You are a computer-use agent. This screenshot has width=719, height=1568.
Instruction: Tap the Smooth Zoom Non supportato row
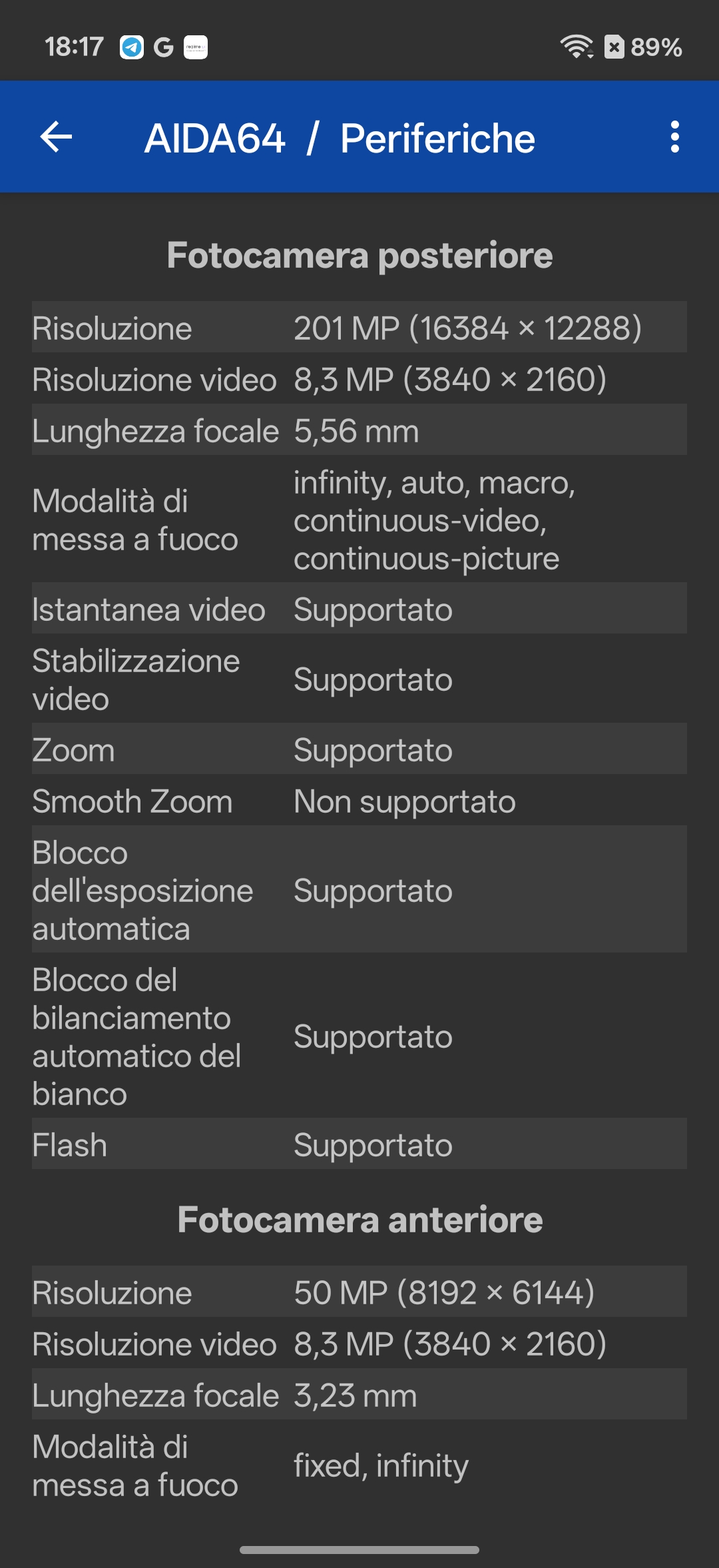(359, 801)
